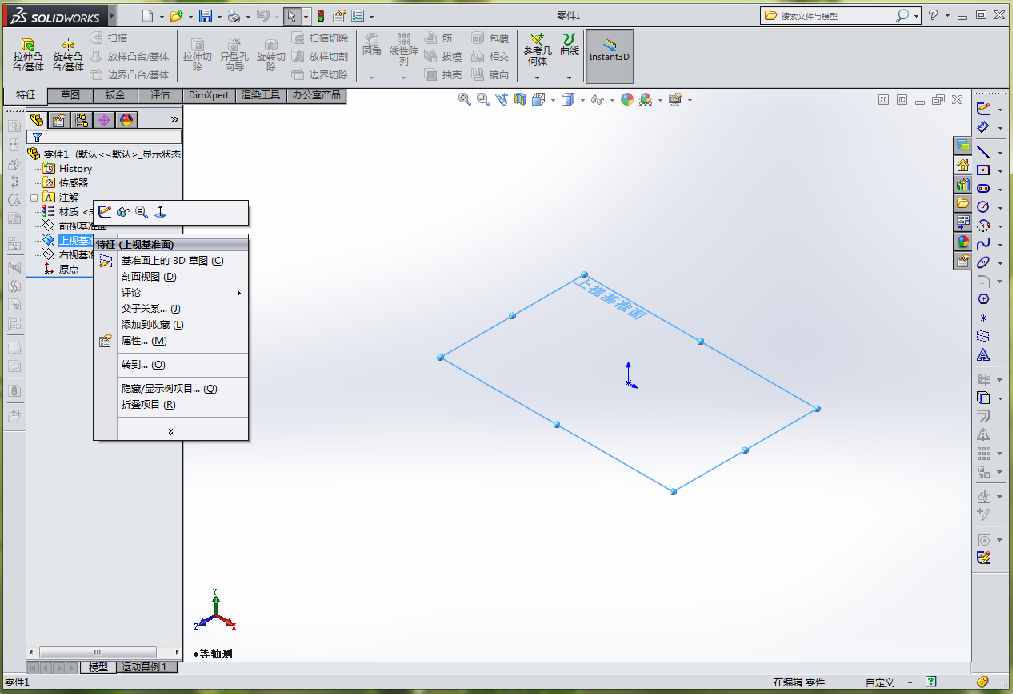Viewport: 1013px width, 694px height.
Task: Expand the dropdown under 参考几何体
Action: point(537,78)
